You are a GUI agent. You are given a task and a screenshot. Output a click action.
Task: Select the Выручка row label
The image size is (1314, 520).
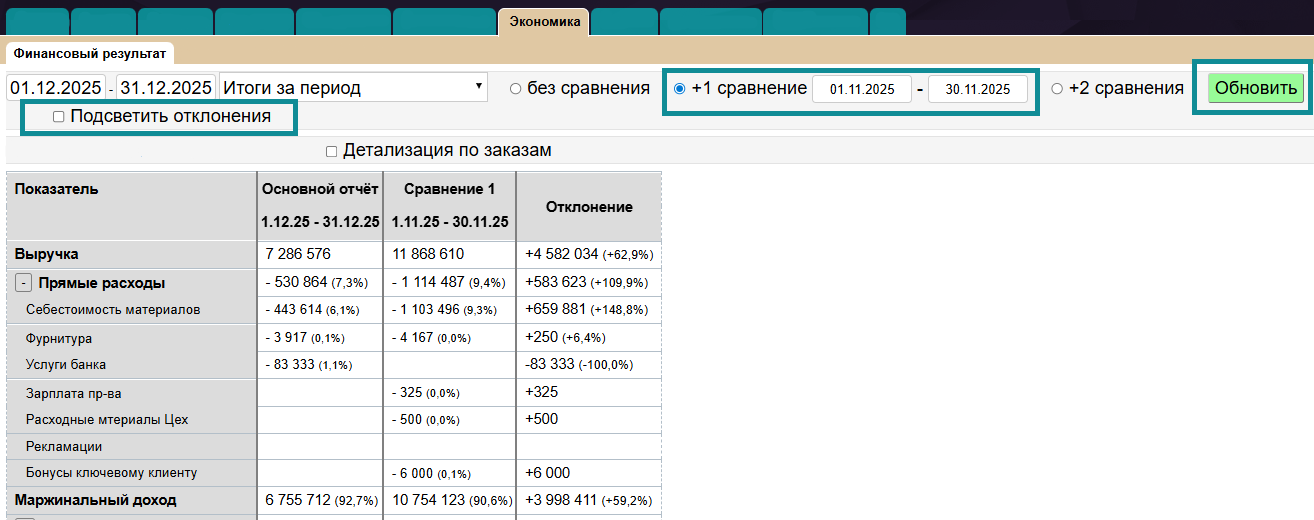tap(46, 254)
